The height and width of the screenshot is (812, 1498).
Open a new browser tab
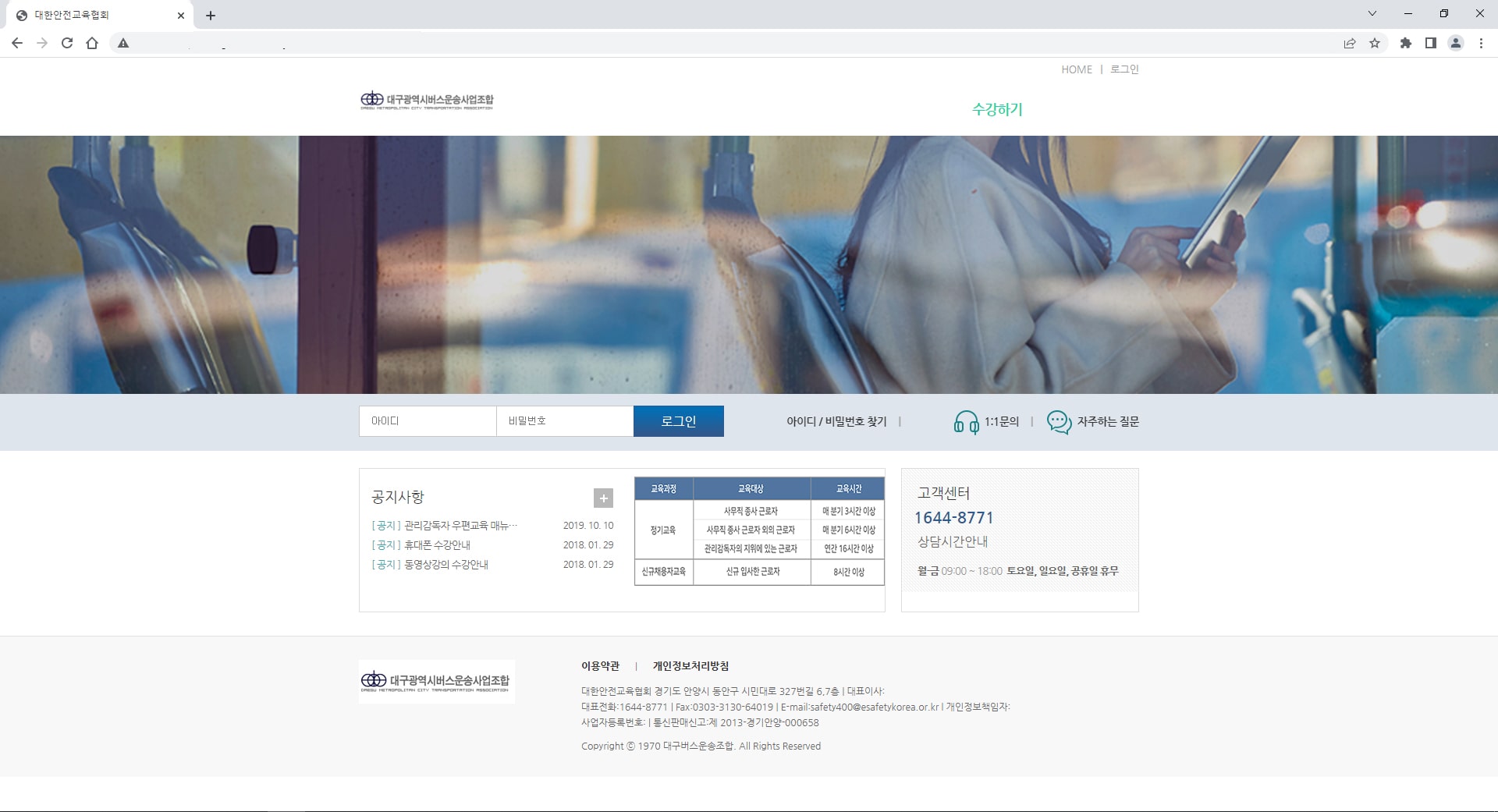[211, 16]
